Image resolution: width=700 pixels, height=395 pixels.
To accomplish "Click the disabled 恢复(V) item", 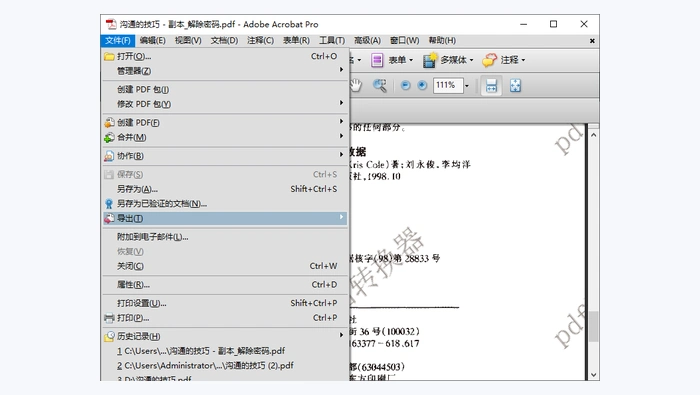I will coord(225,252).
